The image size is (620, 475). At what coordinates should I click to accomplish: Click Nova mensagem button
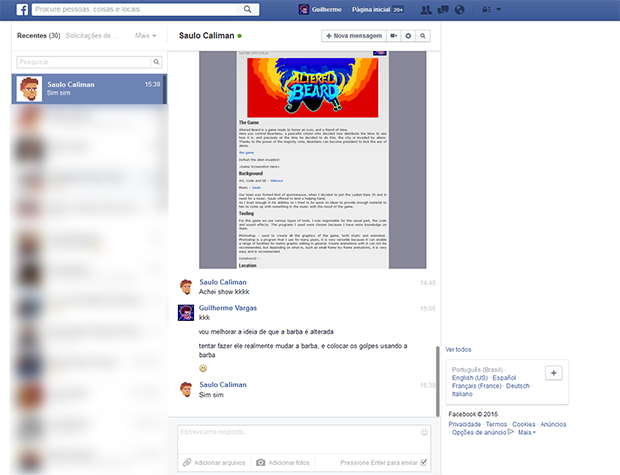354,36
